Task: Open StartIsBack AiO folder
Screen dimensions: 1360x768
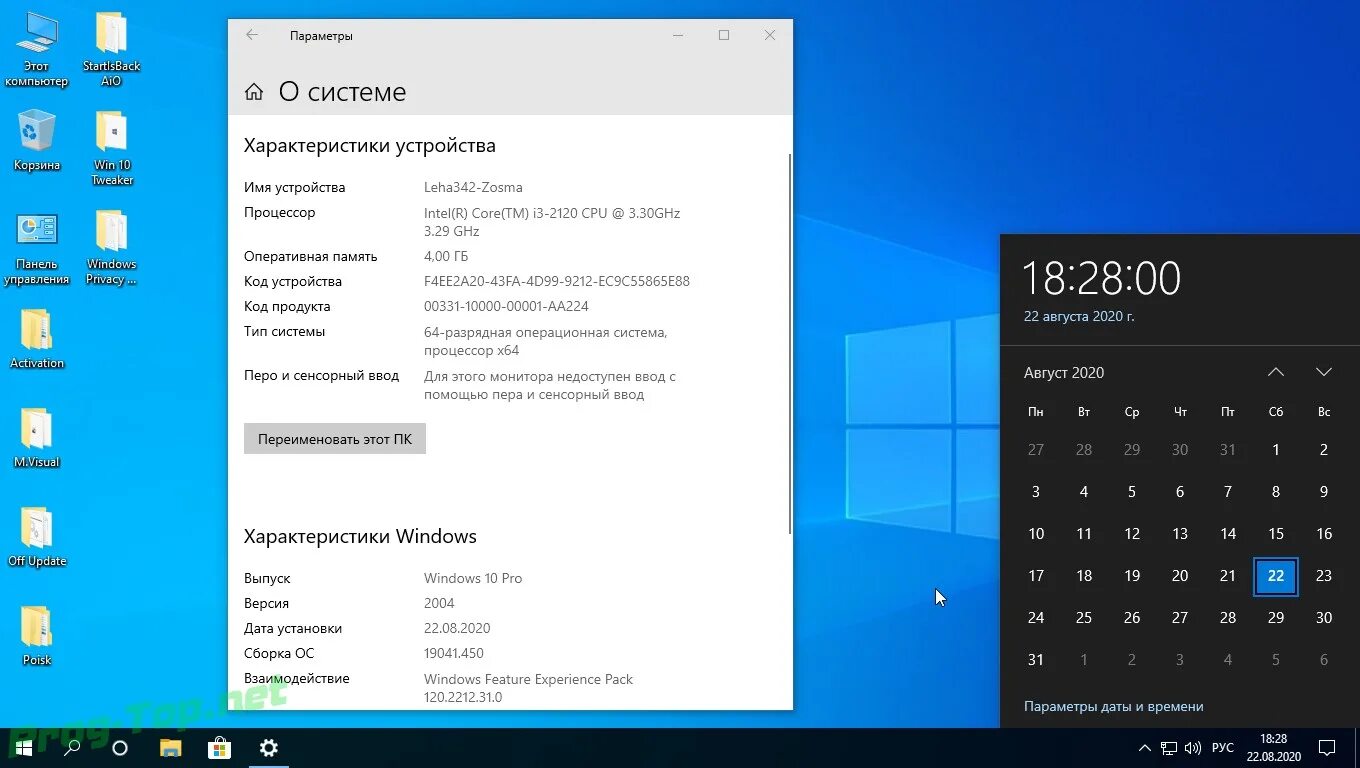Action: point(111,50)
